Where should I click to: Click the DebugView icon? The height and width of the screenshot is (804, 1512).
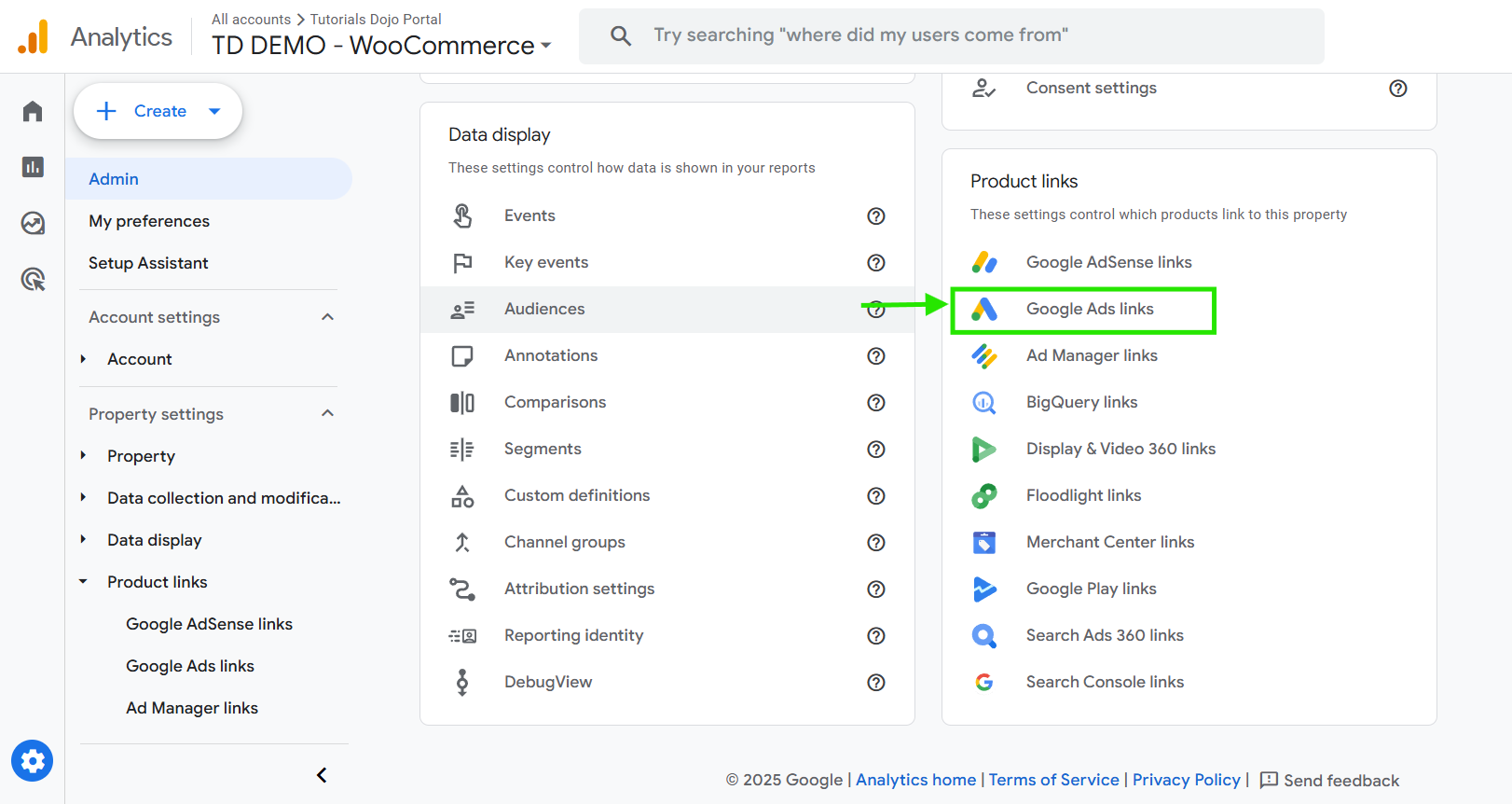pos(462,682)
